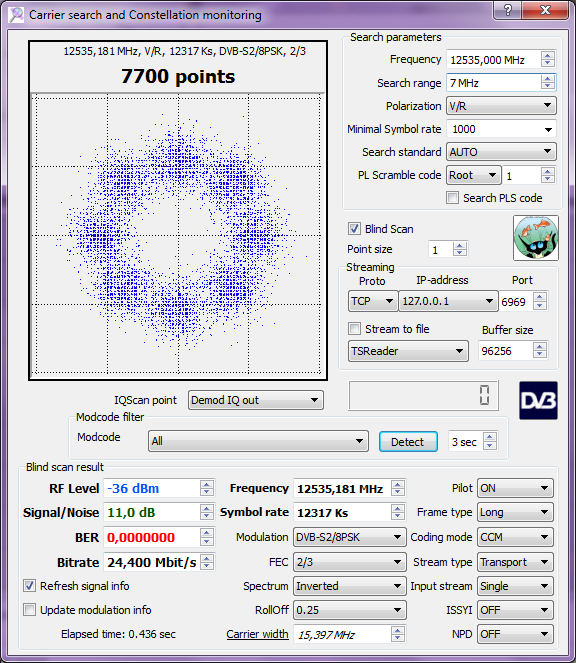The height and width of the screenshot is (663, 576).
Task: Open the IP-address 127.0.0.1 dropdown
Action: coord(448,301)
